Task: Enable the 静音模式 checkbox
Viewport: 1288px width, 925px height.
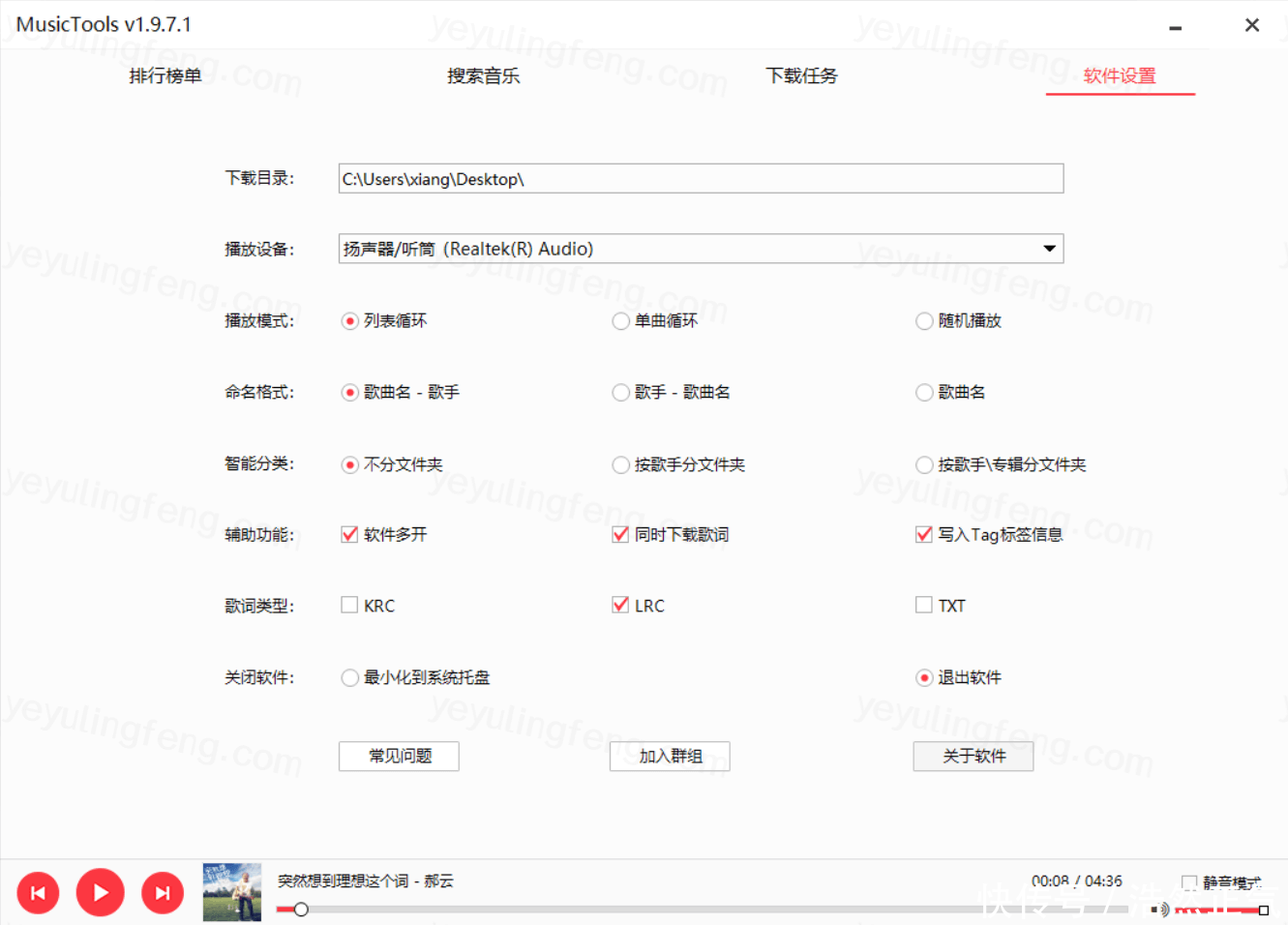Action: pyautogui.click(x=1189, y=882)
